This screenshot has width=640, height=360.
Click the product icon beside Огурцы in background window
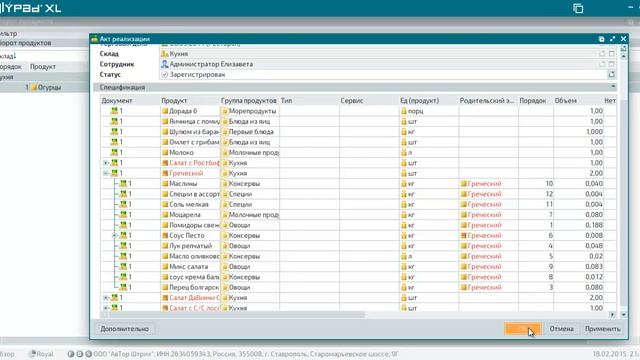[x=34, y=87]
